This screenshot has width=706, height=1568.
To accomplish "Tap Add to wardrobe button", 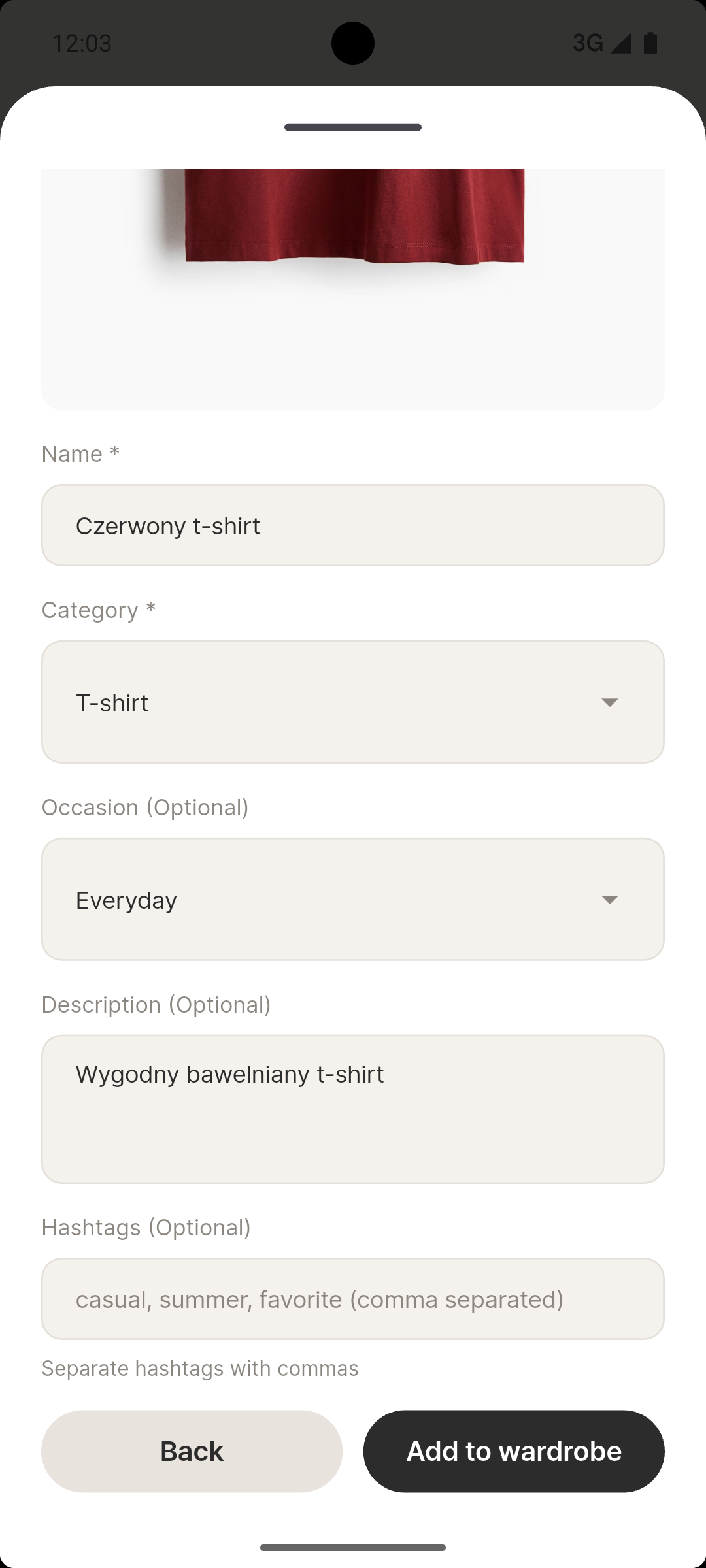I will pyautogui.click(x=514, y=1451).
